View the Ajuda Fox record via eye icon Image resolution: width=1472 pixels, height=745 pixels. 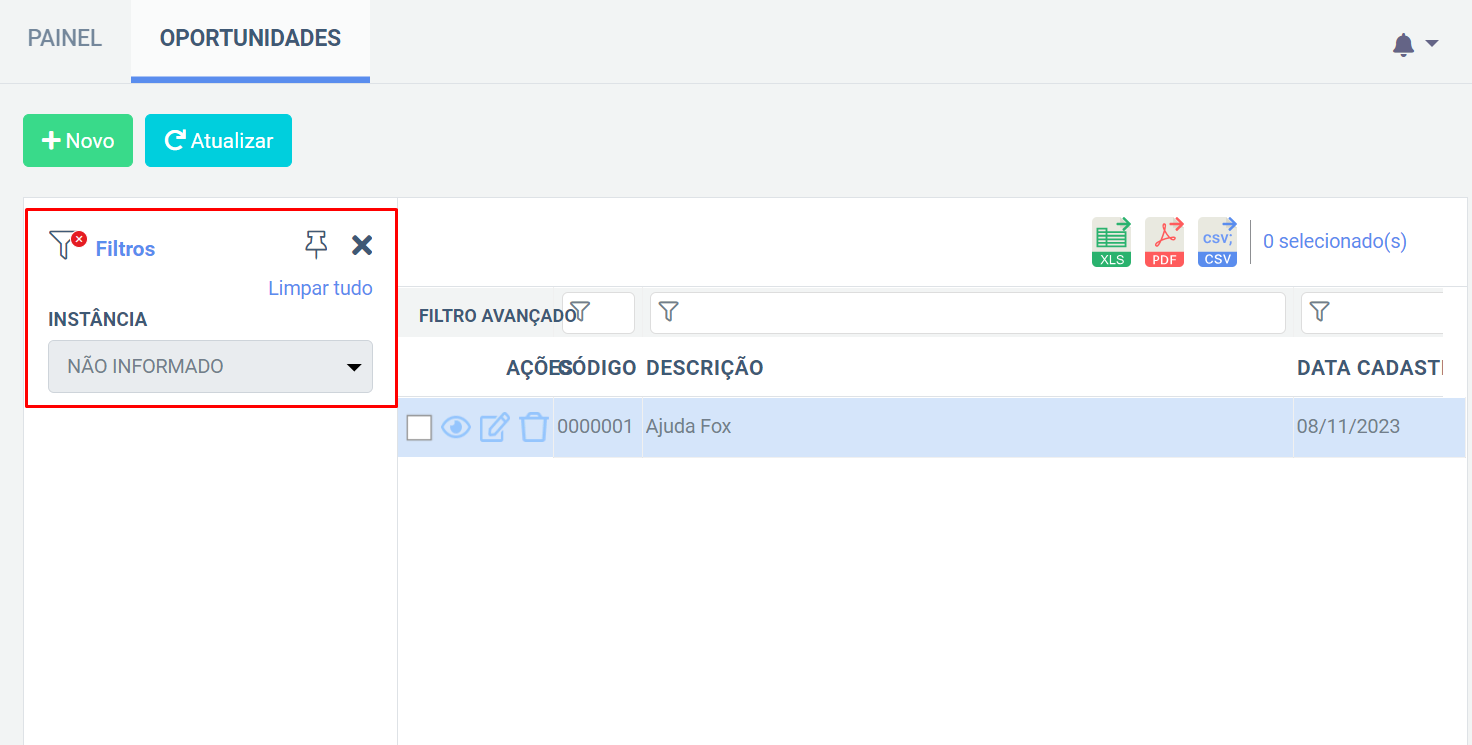tap(456, 427)
